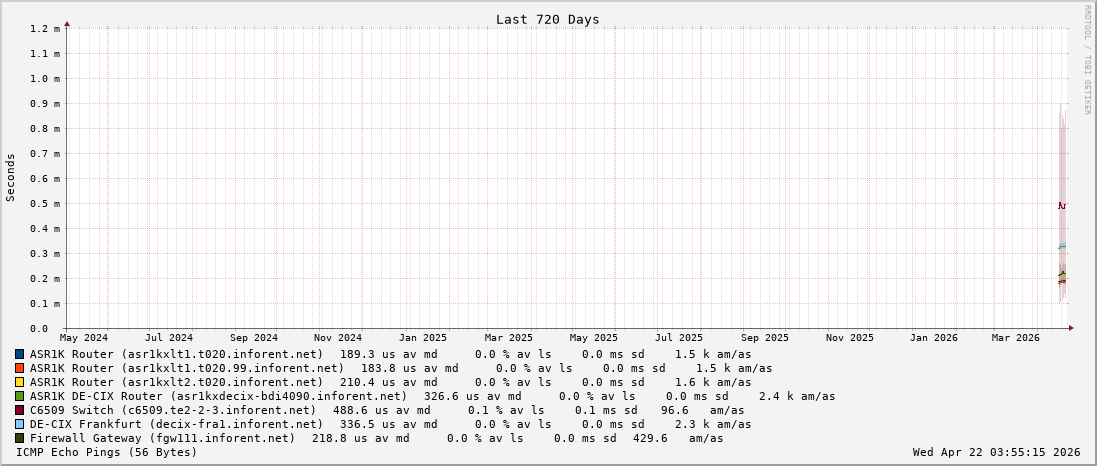Click the vertical "Seconds" axis label

pos(11,177)
